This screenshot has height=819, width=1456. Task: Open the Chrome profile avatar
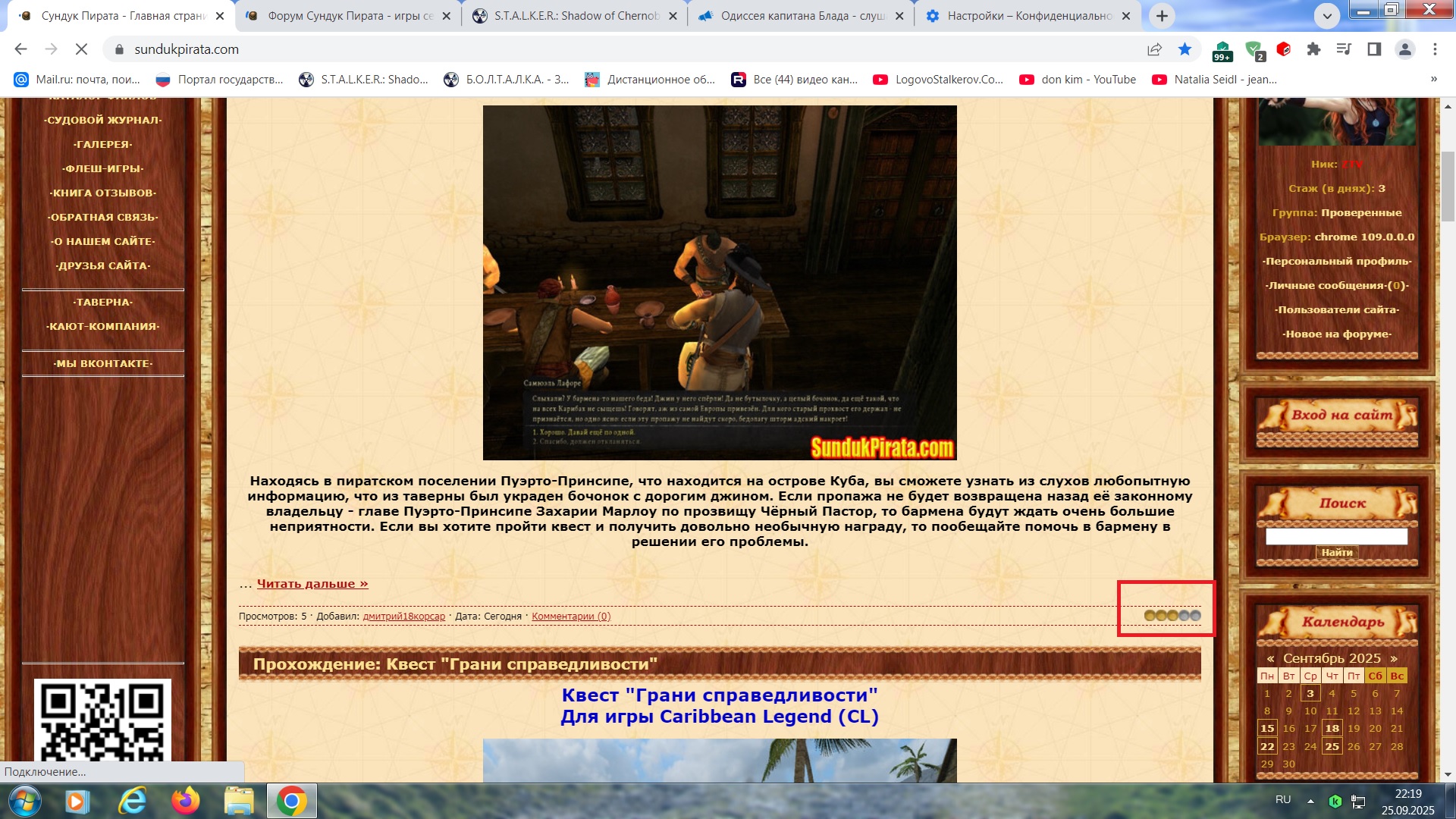1404,49
